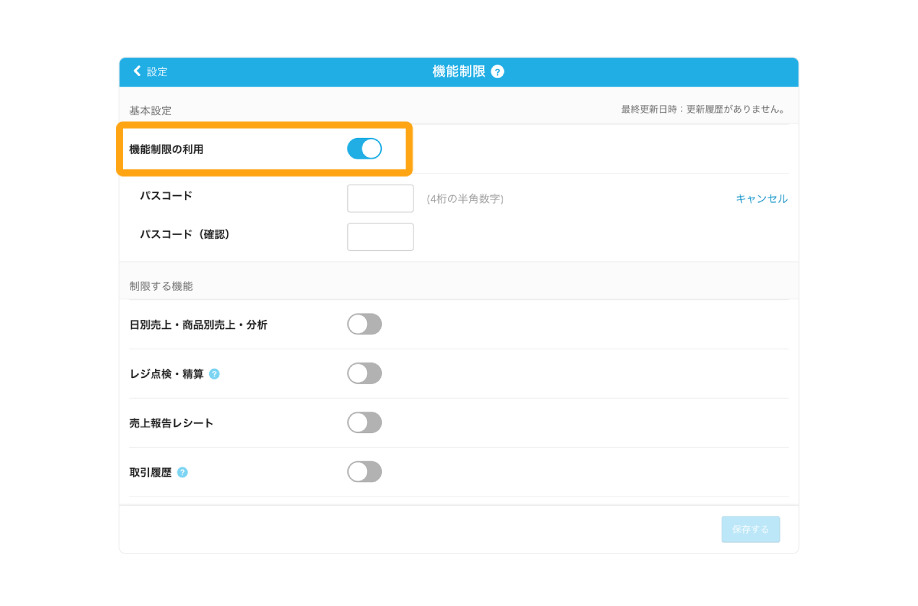Screen dimensions: 918x606
Task: Enable the レジ点検・精算 restriction toggle
Action: (x=364, y=373)
